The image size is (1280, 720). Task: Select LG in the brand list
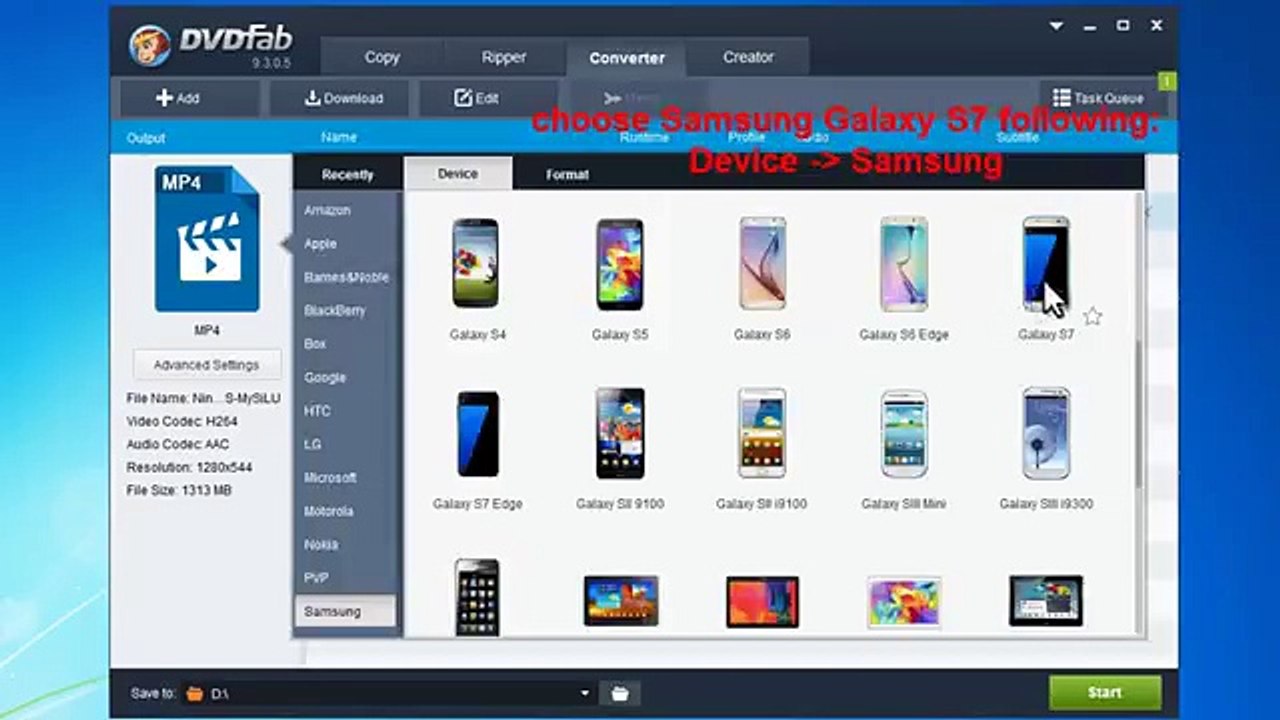tap(346, 444)
